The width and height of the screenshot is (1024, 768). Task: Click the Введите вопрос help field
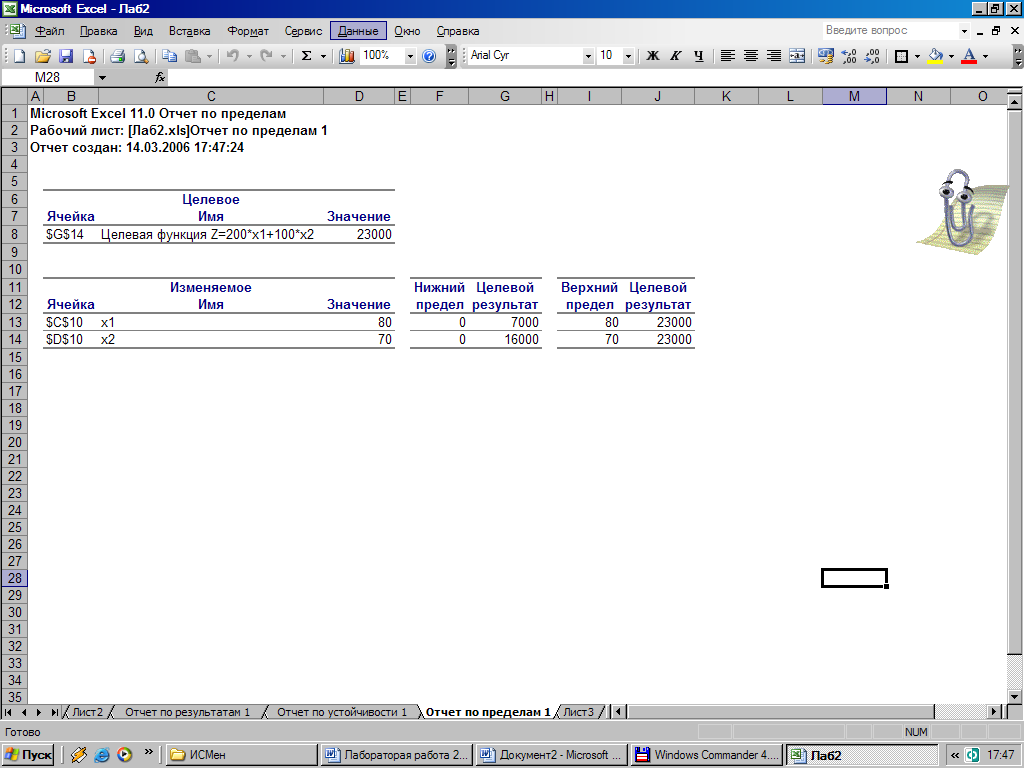[891, 30]
